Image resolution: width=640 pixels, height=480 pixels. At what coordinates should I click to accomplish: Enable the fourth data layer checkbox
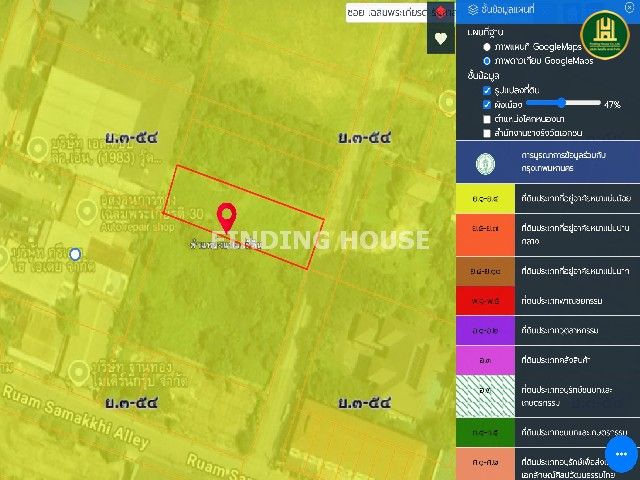pos(486,133)
